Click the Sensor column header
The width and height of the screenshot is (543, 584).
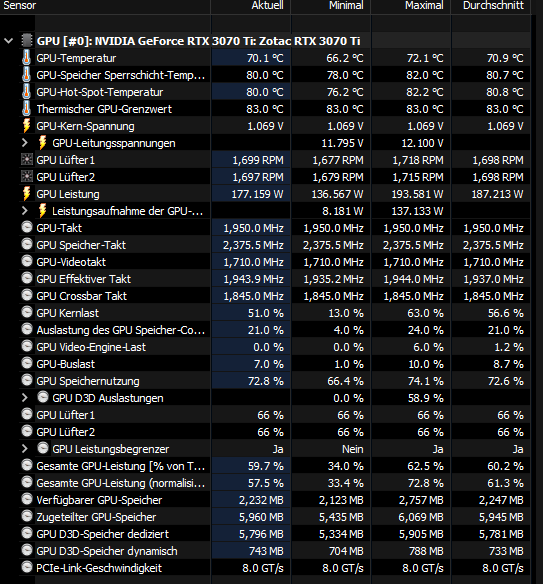pyautogui.click(x=105, y=6)
